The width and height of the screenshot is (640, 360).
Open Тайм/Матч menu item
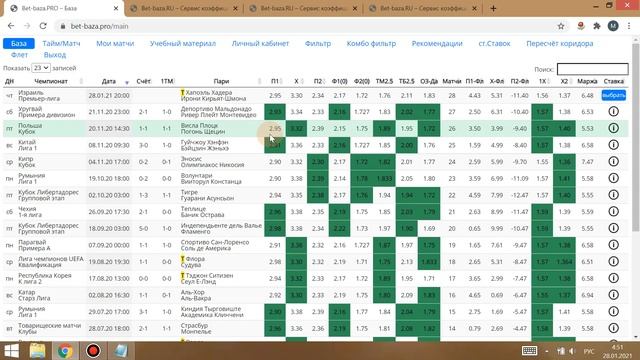(61, 43)
